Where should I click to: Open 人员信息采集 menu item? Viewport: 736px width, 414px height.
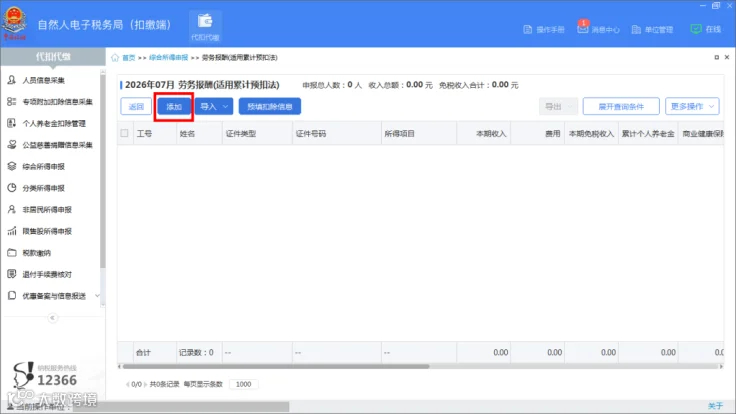[x=44, y=80]
